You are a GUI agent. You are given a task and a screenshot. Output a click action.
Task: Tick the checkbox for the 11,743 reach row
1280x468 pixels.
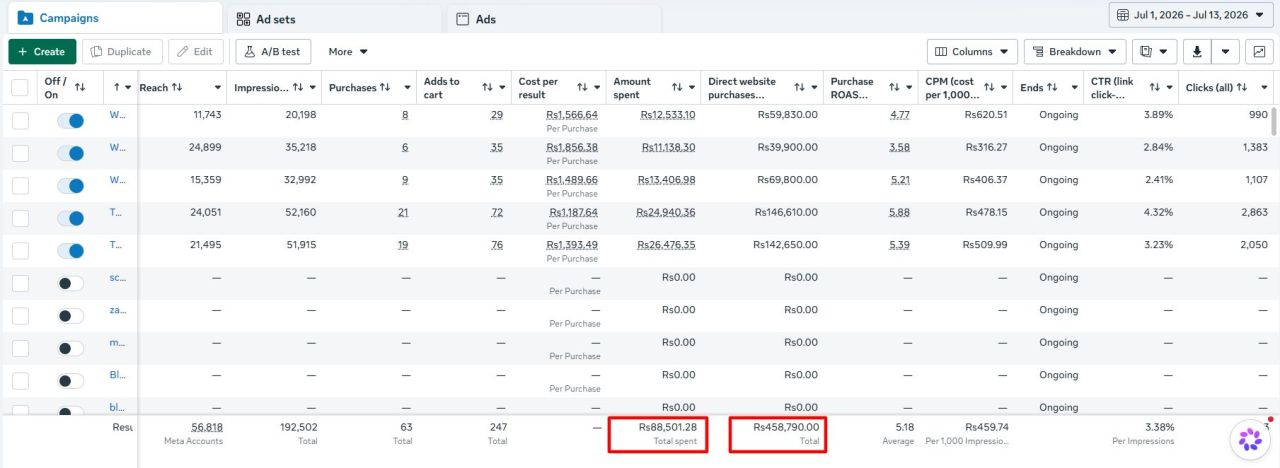(x=20, y=121)
